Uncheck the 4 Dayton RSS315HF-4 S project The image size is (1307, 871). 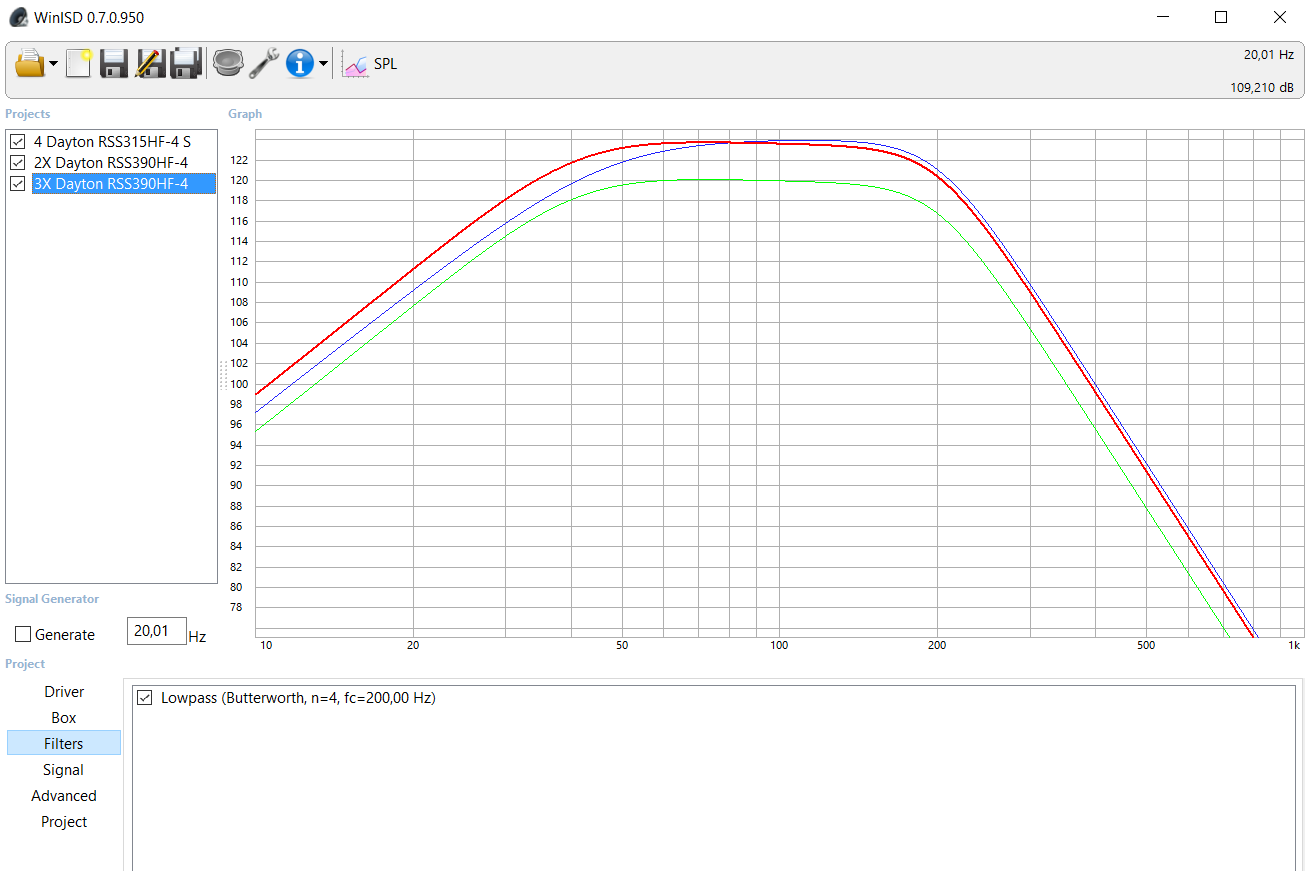coord(17,142)
